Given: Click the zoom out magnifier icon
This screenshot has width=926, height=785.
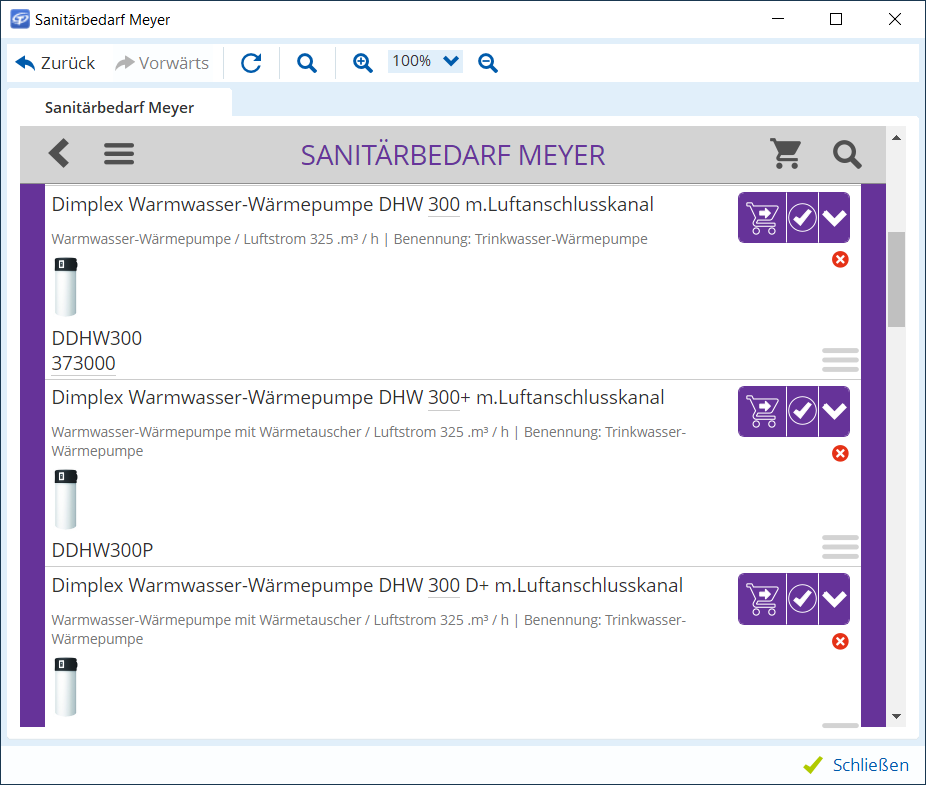Looking at the screenshot, I should coord(488,63).
